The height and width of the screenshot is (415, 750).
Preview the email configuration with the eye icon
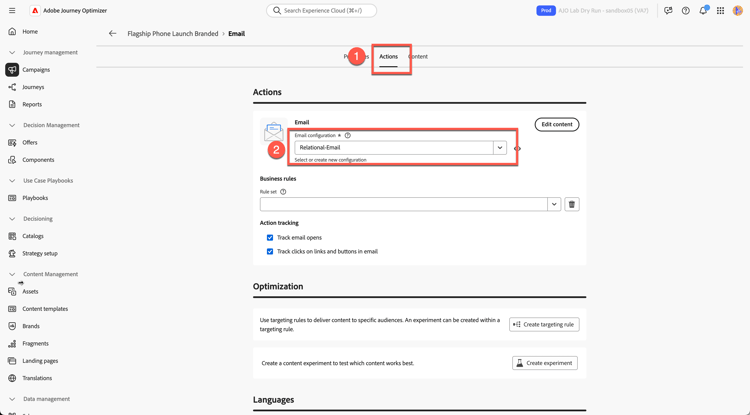coord(517,149)
